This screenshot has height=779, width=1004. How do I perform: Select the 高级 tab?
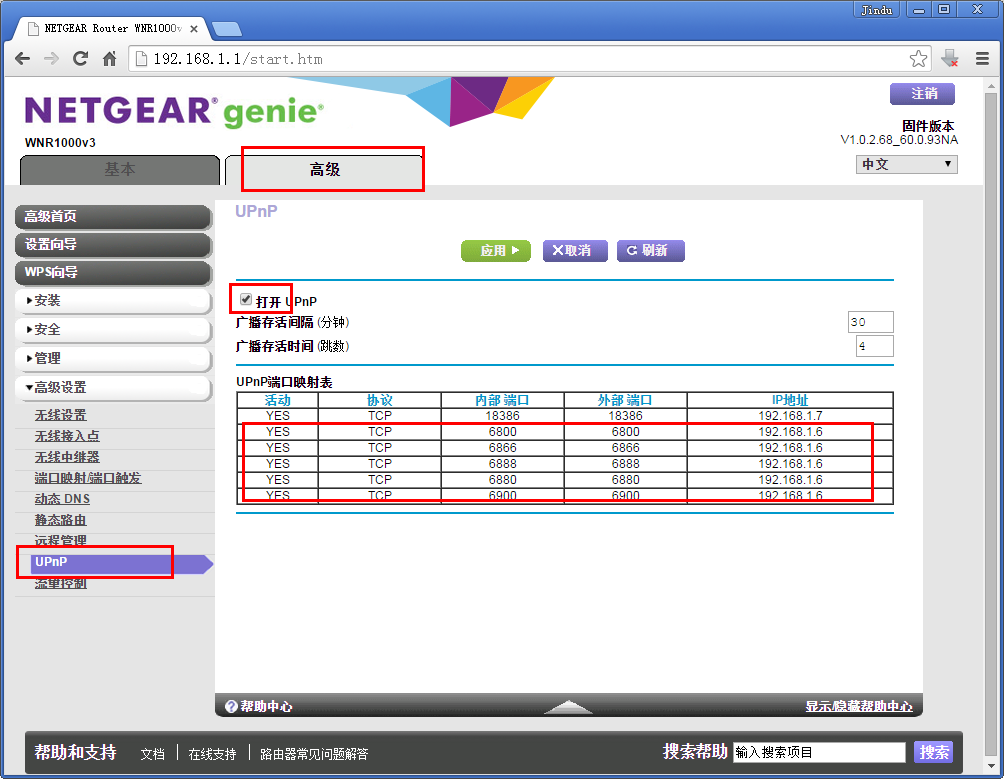[325, 170]
